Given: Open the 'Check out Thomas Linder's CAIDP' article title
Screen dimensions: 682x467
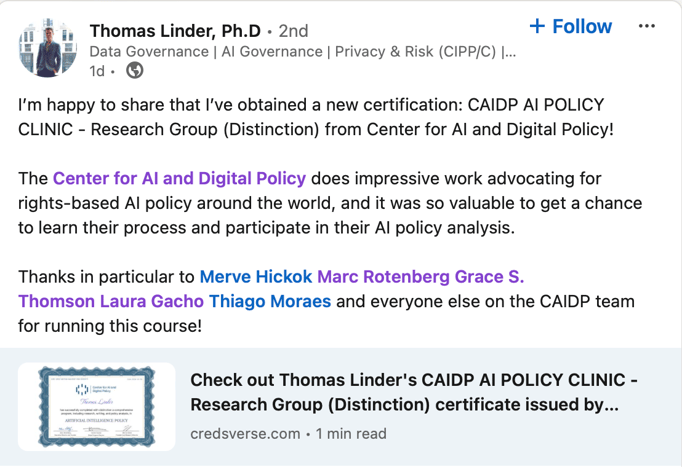Looking at the screenshot, I should click(x=414, y=393).
